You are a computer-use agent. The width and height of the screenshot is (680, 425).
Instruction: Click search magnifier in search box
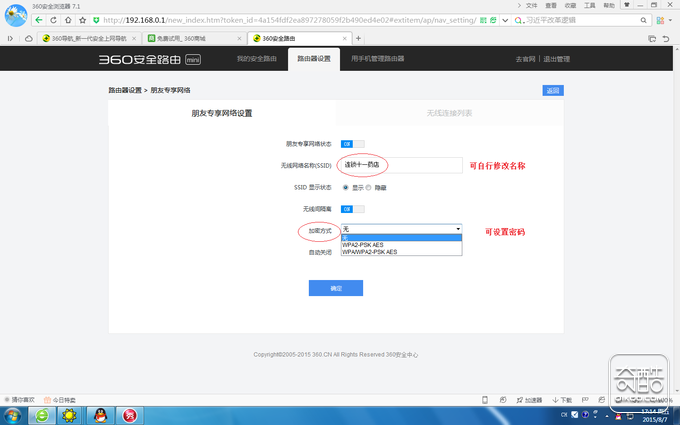(644, 20)
